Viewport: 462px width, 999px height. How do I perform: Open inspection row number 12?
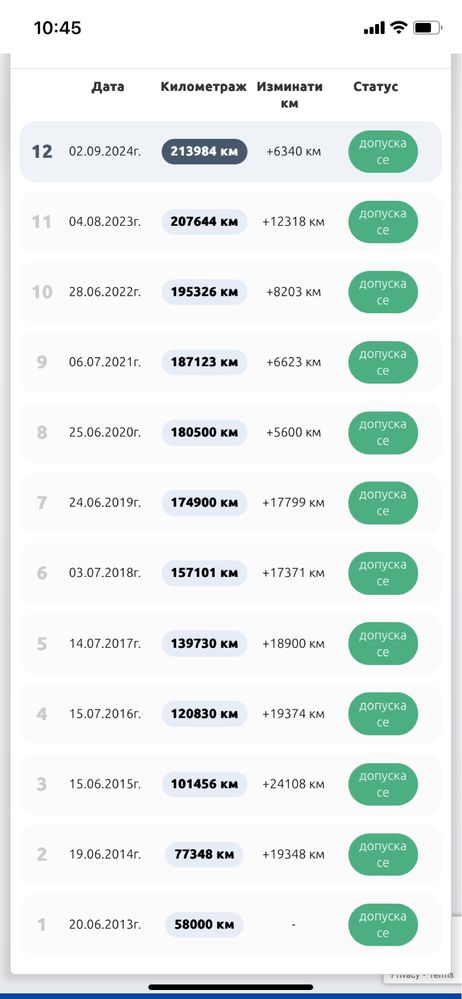point(230,152)
